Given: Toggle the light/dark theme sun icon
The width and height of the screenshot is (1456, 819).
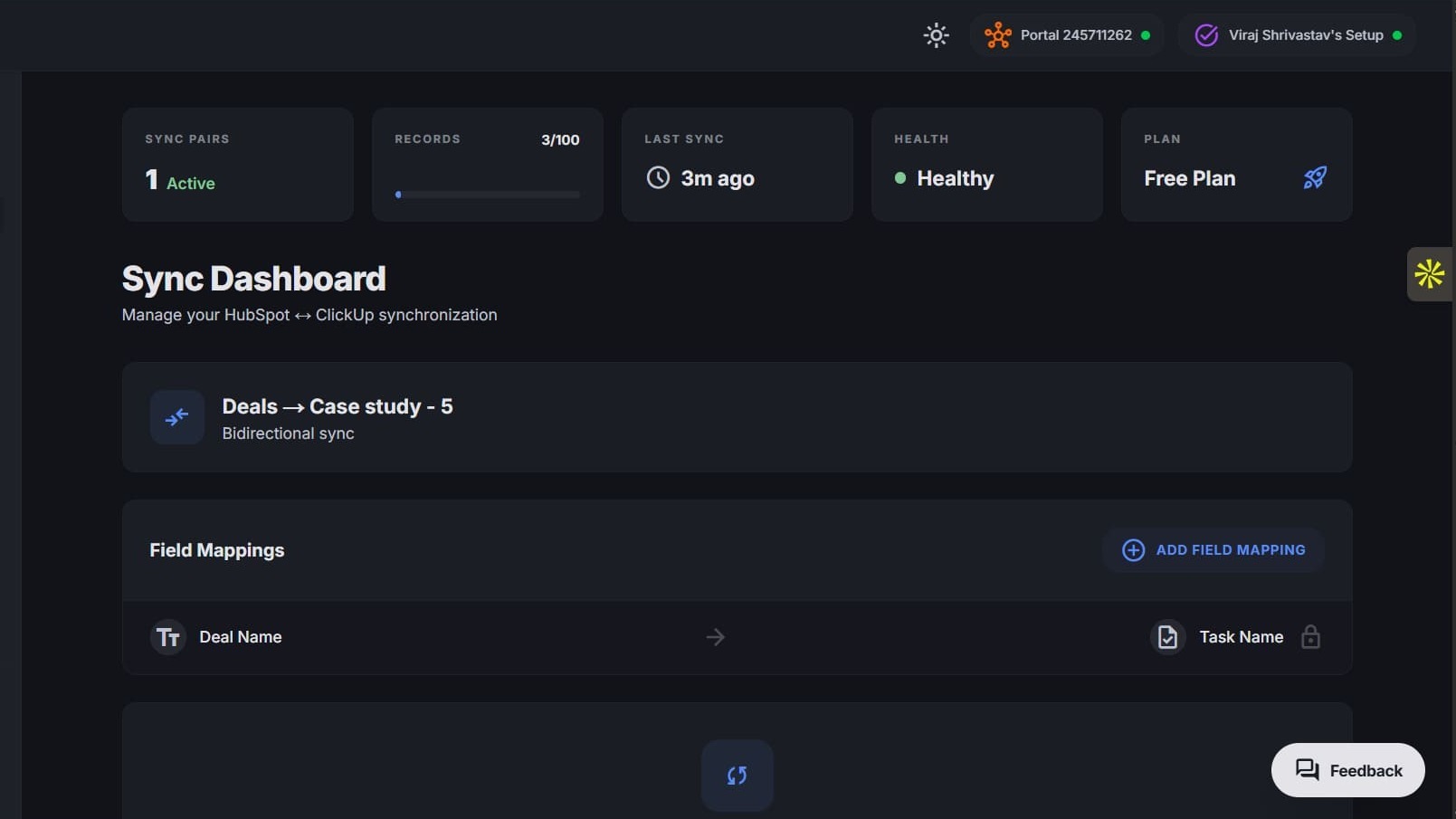Looking at the screenshot, I should click(x=936, y=35).
